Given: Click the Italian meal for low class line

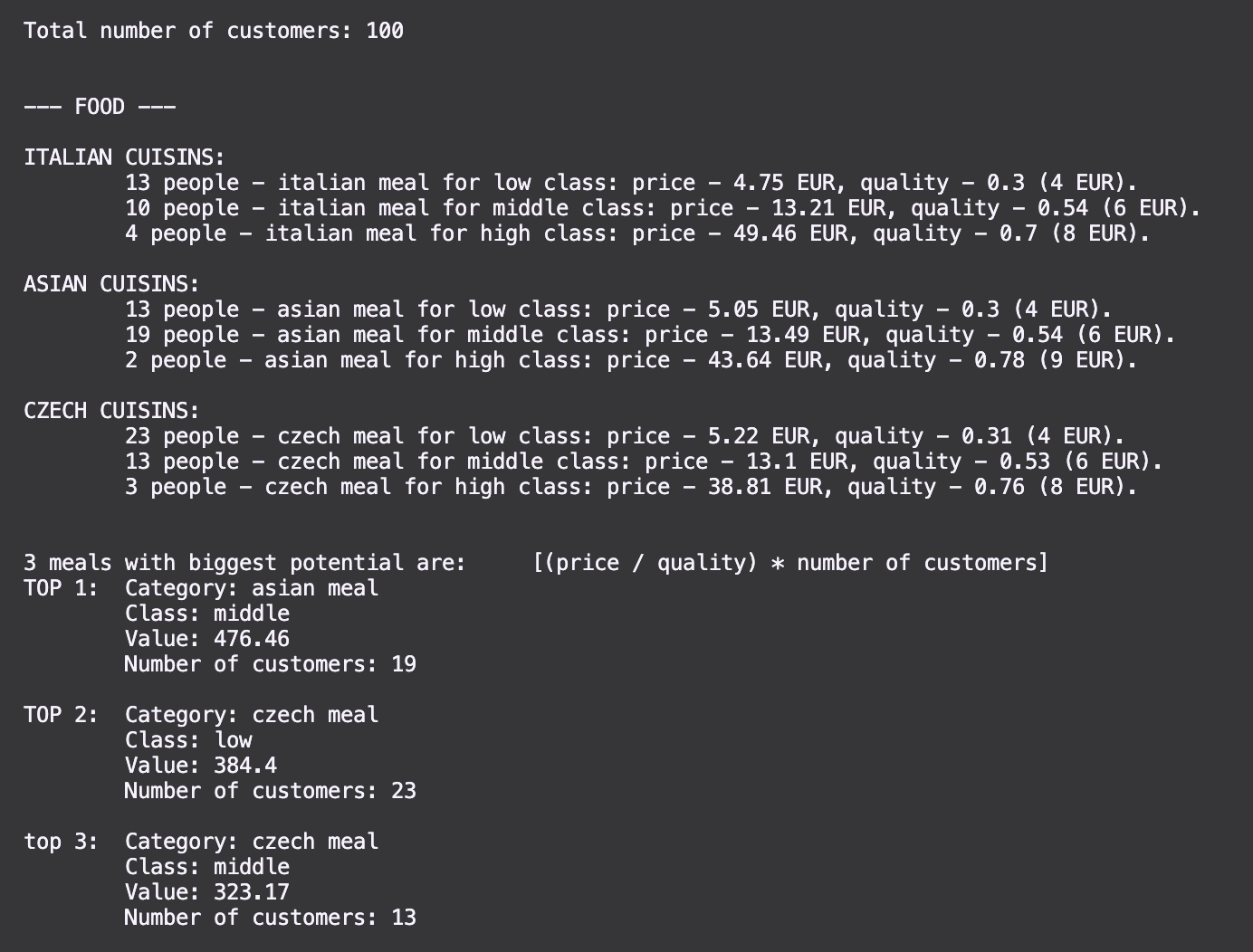Looking at the screenshot, I should (x=630, y=183).
